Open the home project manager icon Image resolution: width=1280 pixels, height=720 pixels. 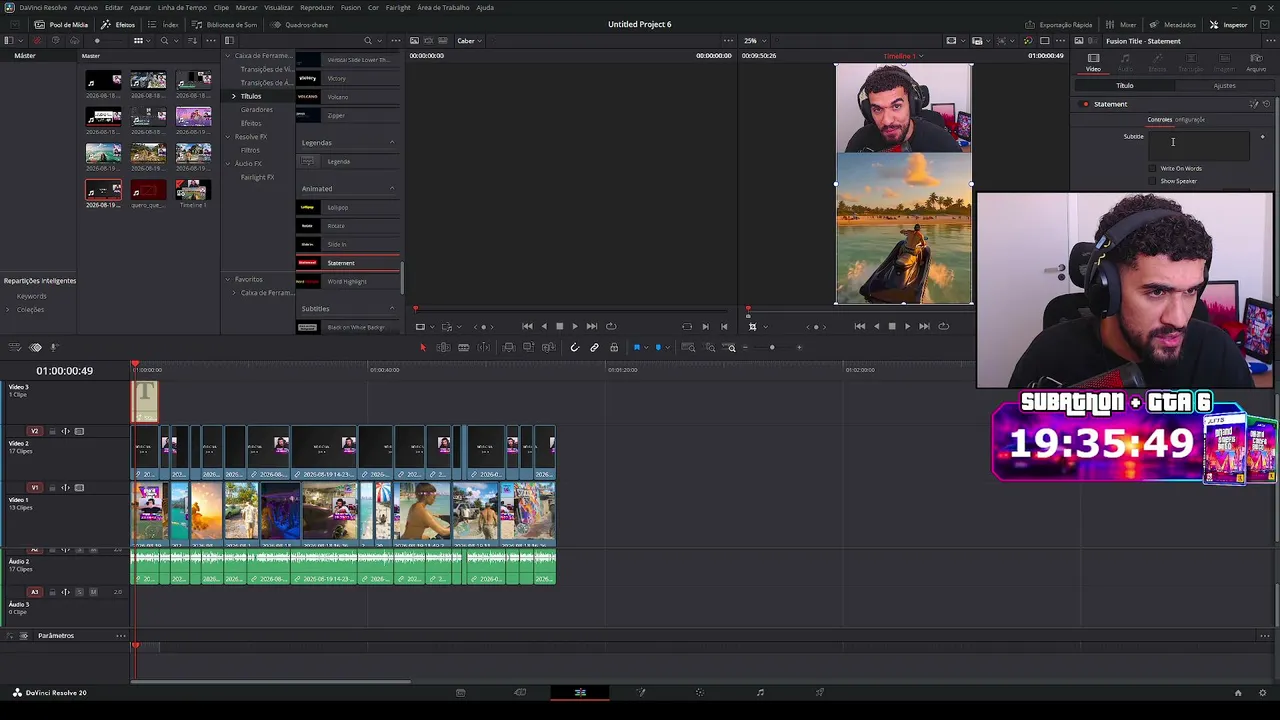tap(1238, 692)
